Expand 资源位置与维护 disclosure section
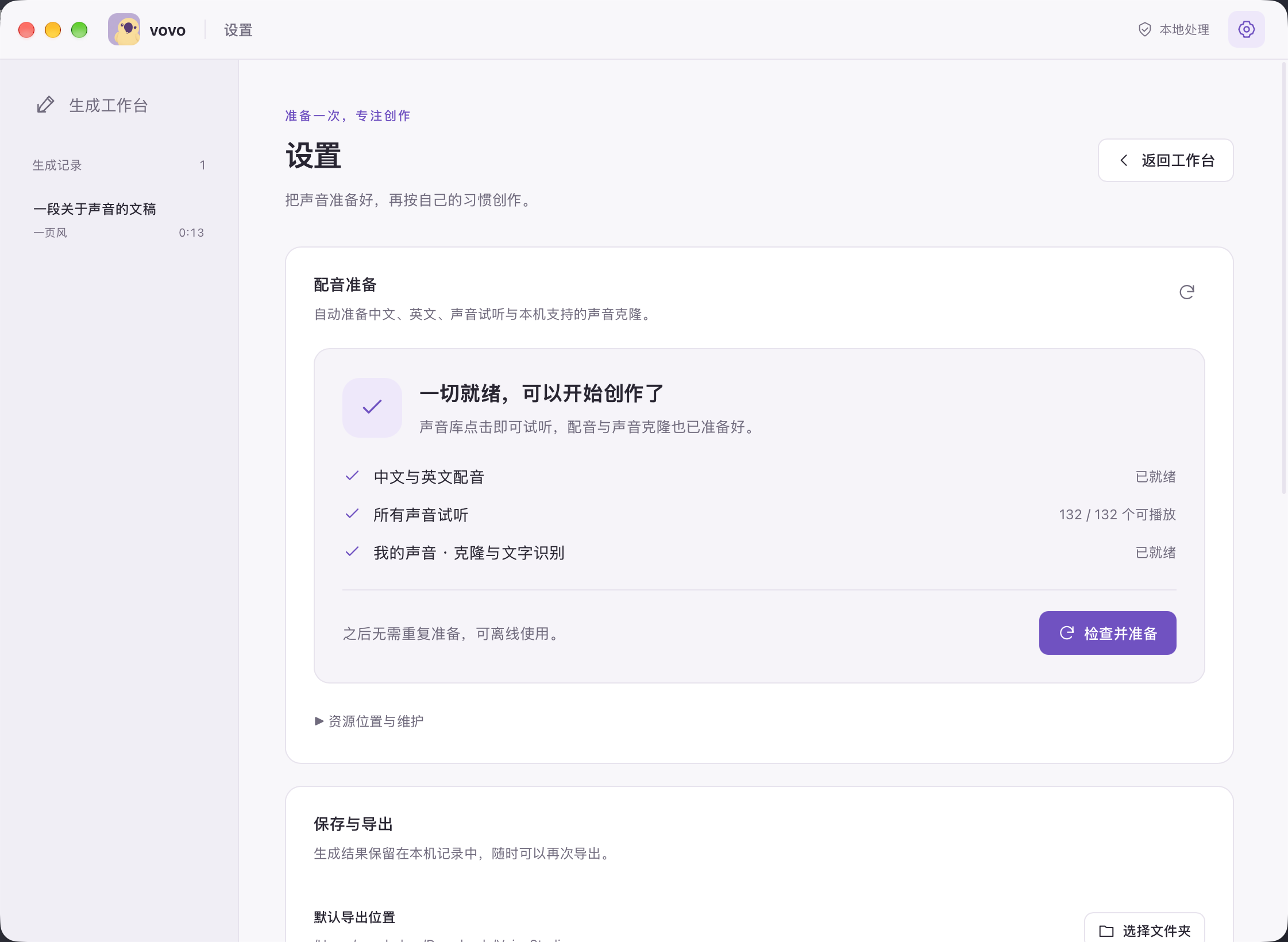Image resolution: width=1288 pixels, height=942 pixels. pos(369,721)
